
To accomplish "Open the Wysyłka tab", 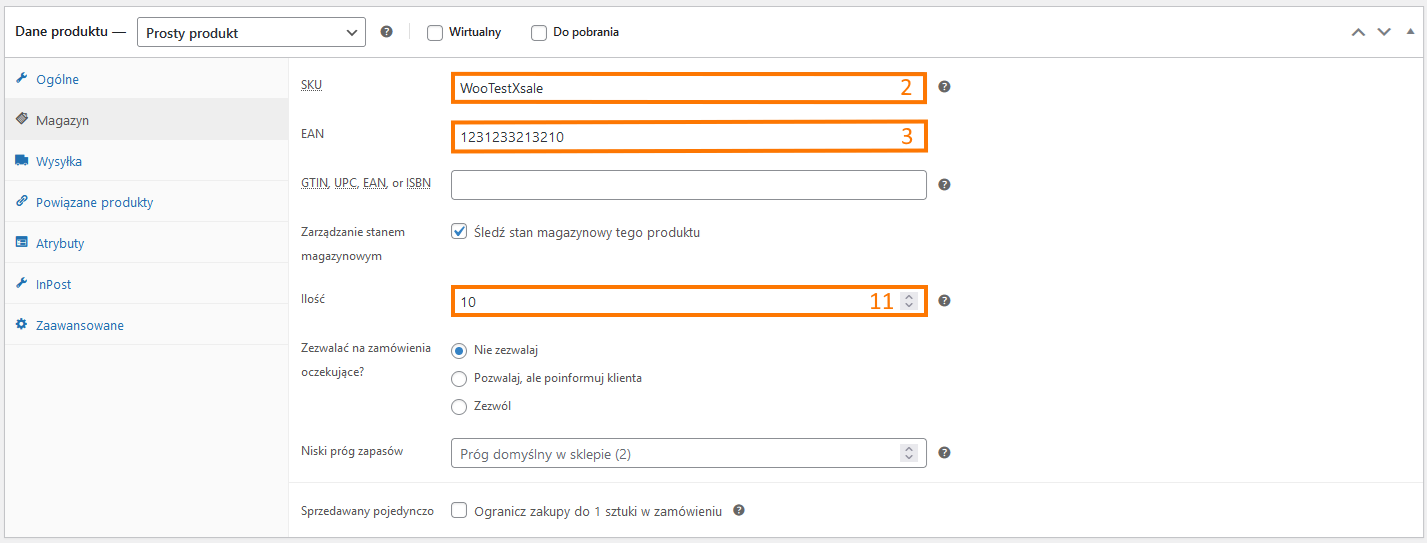I will 58,161.
